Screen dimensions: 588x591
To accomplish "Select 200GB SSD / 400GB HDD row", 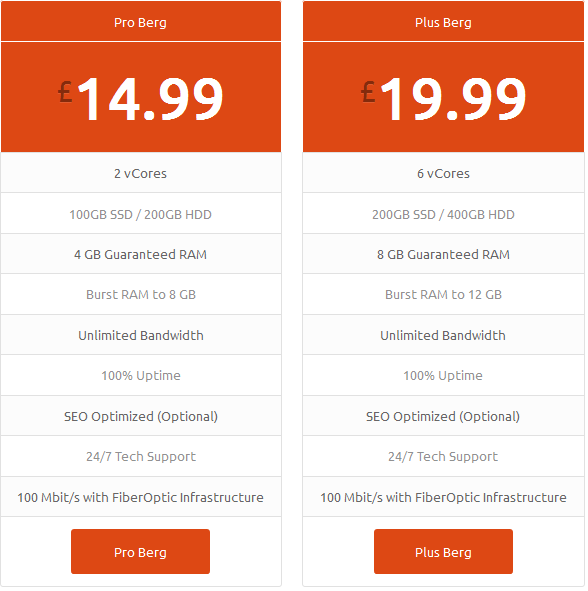I will click(443, 214).
